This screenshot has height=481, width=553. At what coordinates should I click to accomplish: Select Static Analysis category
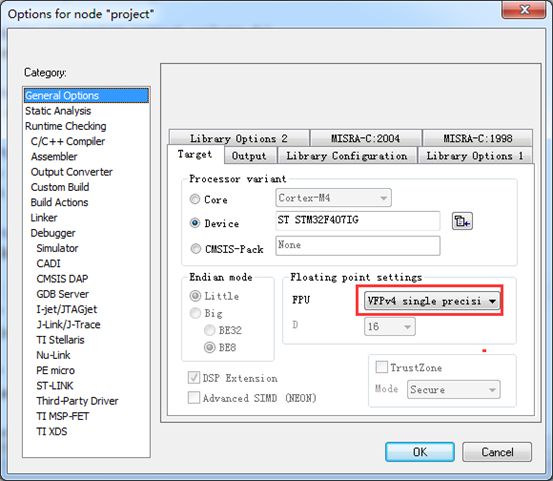(x=58, y=111)
